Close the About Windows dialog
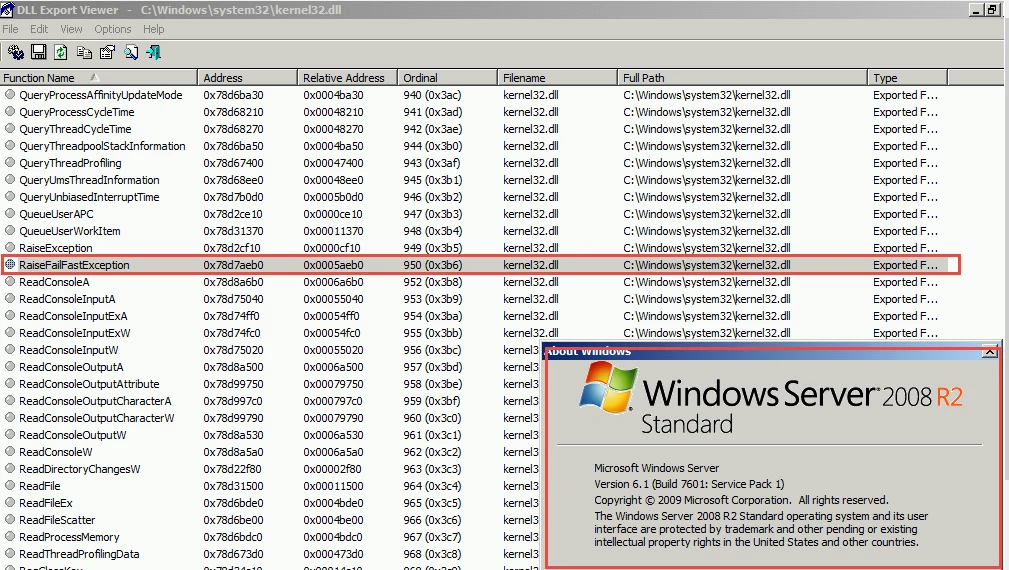This screenshot has width=1009, height=570. pos(990,352)
